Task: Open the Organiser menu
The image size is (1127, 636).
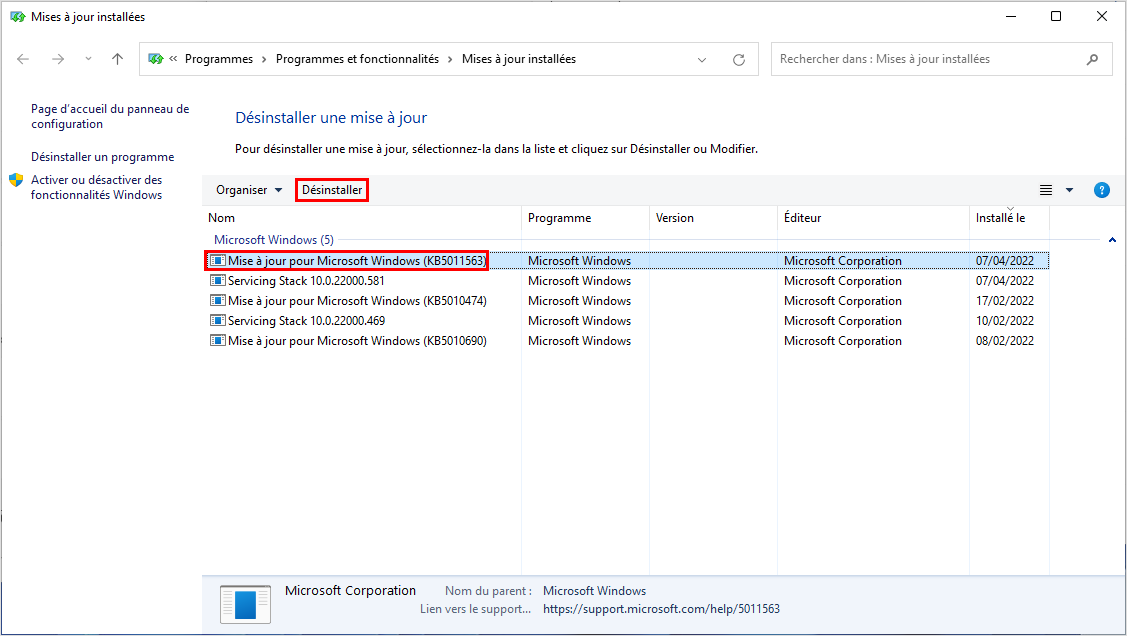Action: point(249,190)
